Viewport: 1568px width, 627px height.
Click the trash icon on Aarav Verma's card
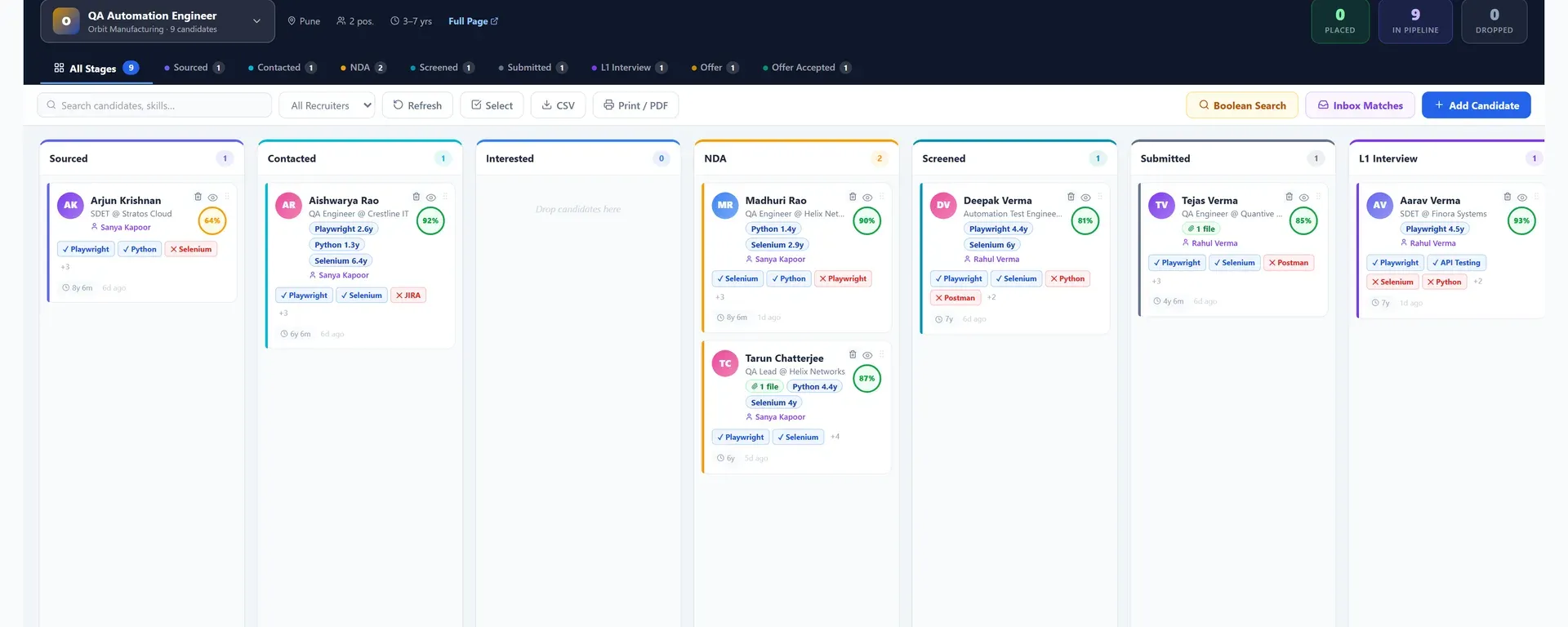[x=1507, y=197]
